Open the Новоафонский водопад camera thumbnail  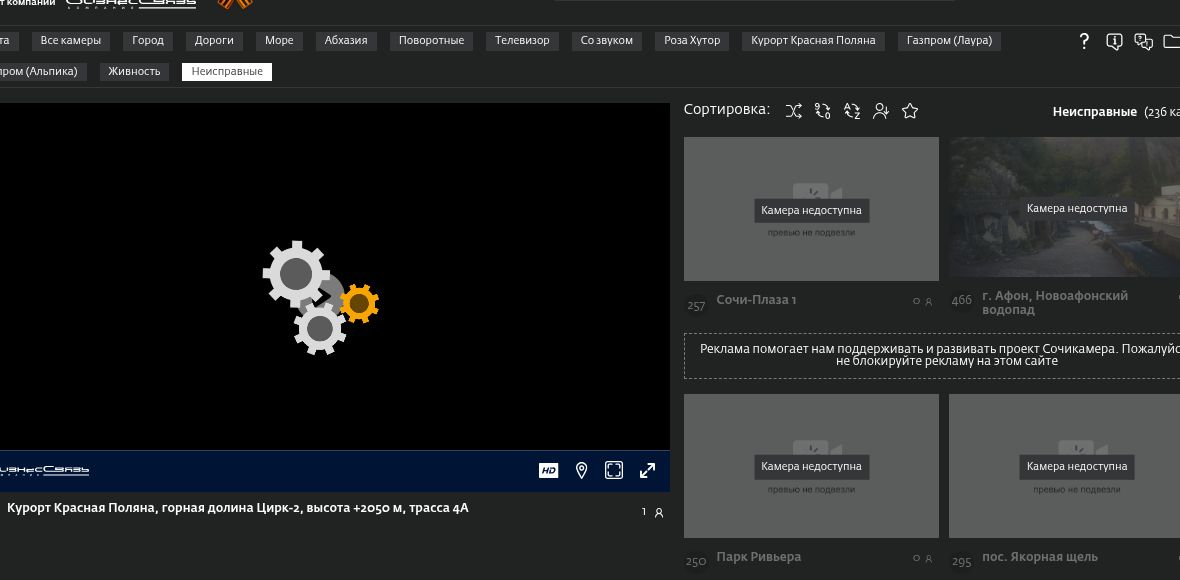(1064, 208)
